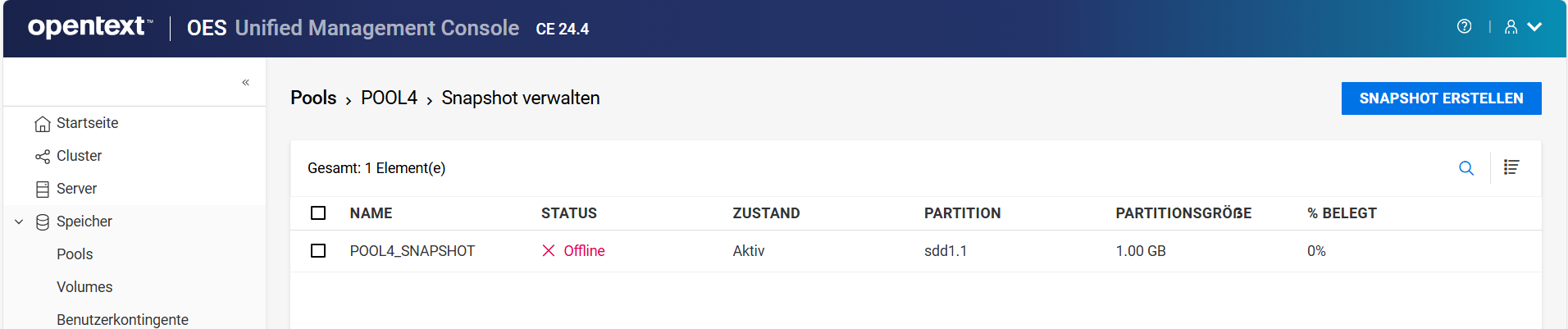This screenshot has height=329, width=1568.
Task: Go to Benutzerkontingente in sidebar
Action: pos(122,319)
